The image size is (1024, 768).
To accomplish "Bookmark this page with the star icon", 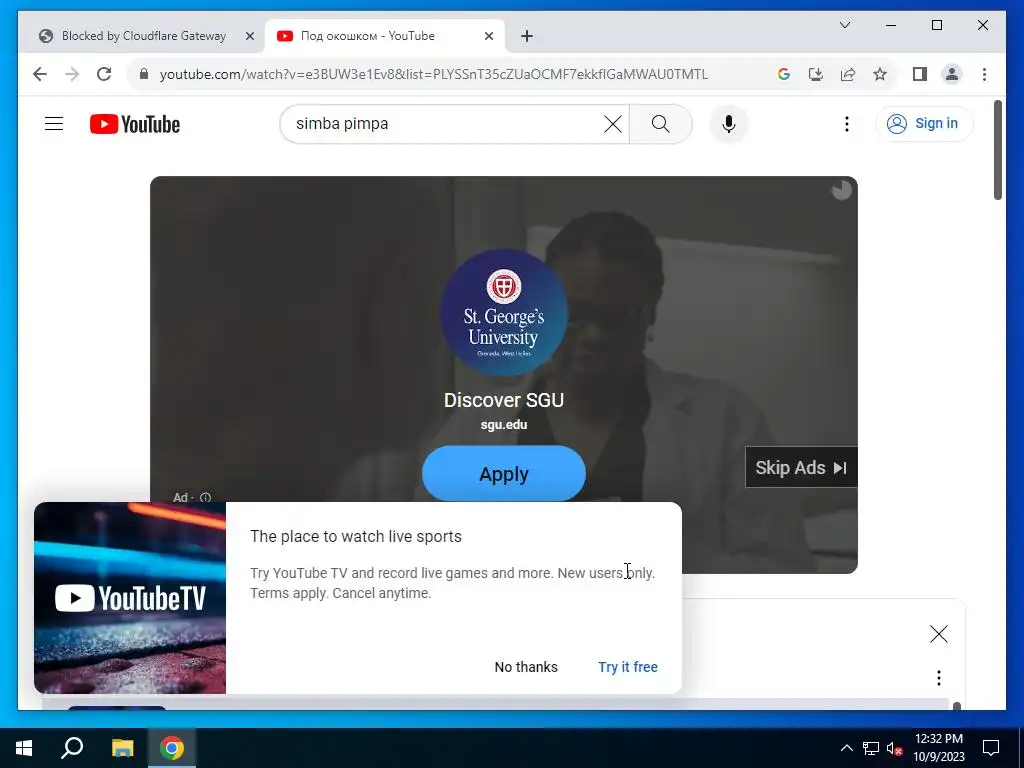I will (880, 74).
